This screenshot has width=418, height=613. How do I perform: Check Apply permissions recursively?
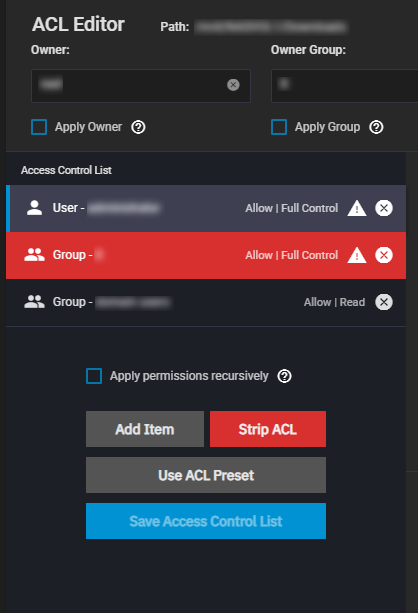[94, 376]
